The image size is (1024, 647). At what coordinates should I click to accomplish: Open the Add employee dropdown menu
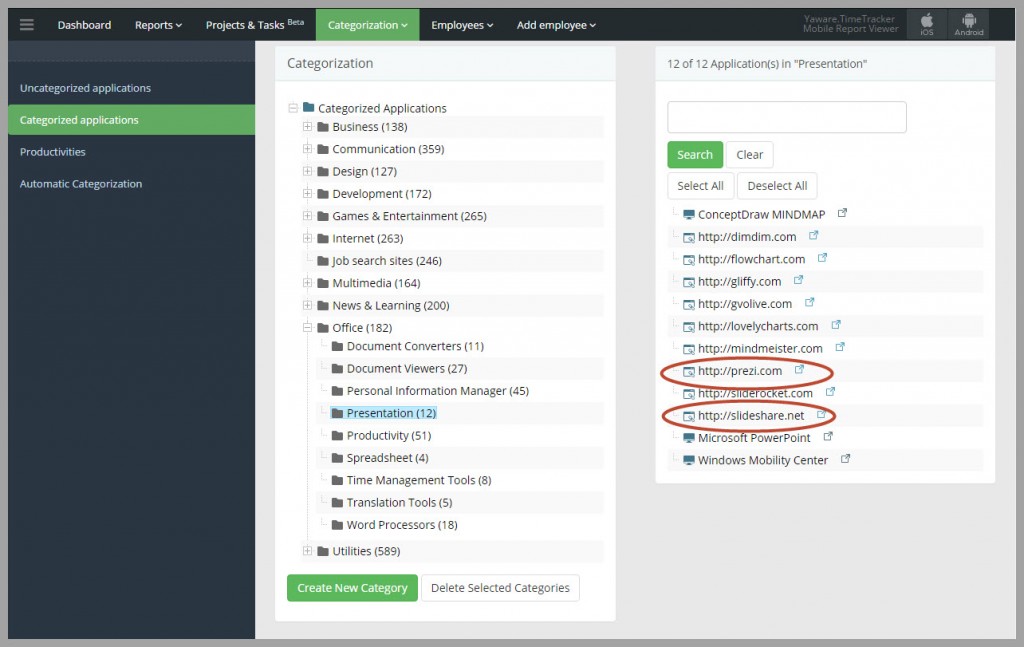click(556, 25)
